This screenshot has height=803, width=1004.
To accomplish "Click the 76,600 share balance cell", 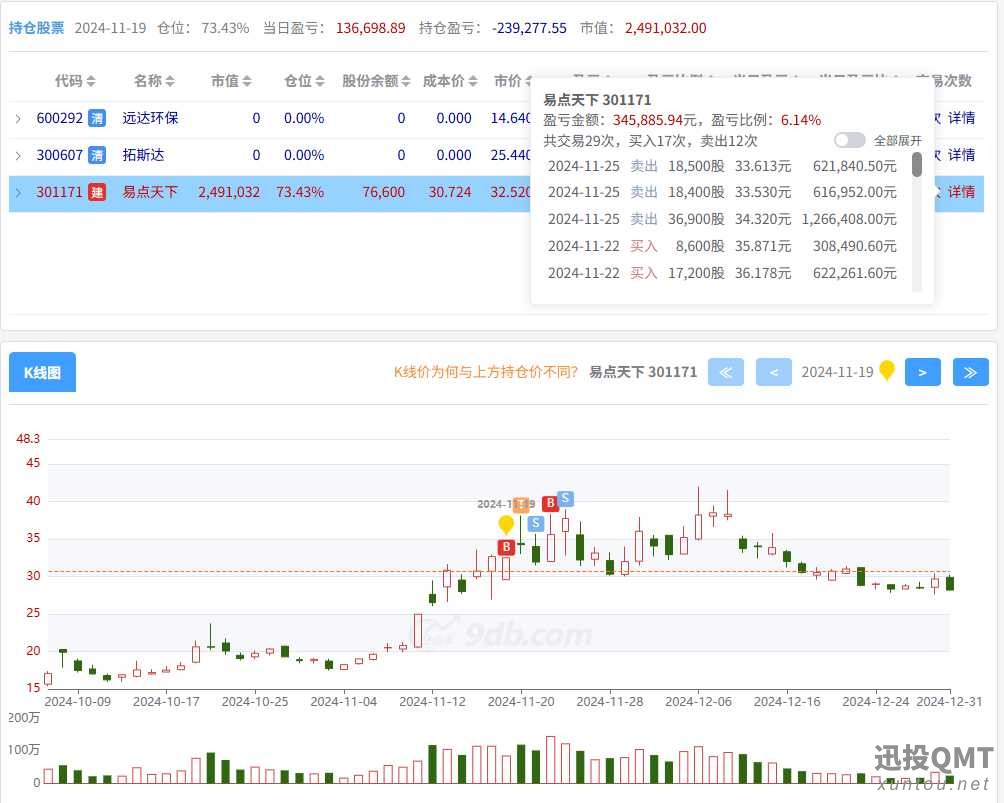I will [x=384, y=193].
